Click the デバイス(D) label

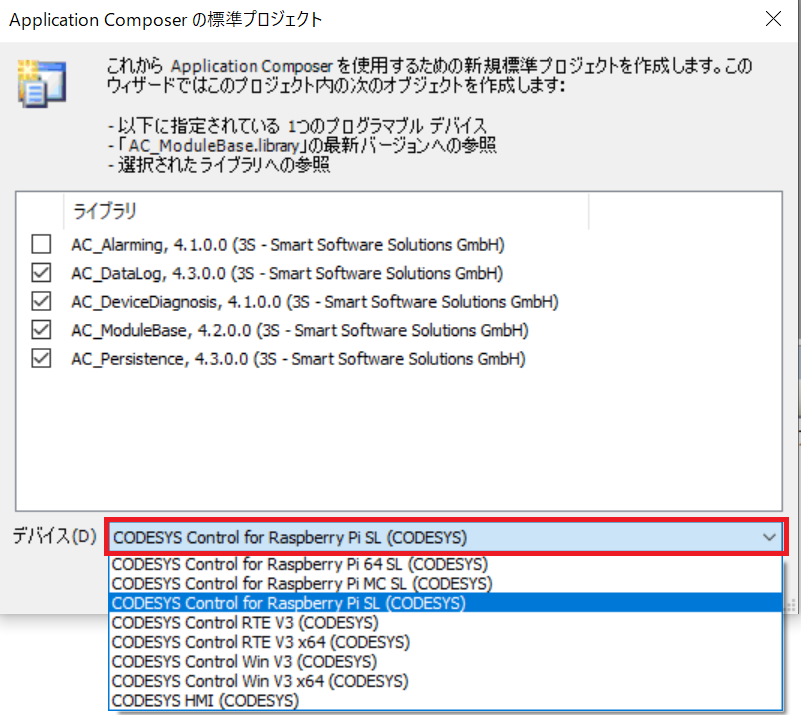coord(54,536)
